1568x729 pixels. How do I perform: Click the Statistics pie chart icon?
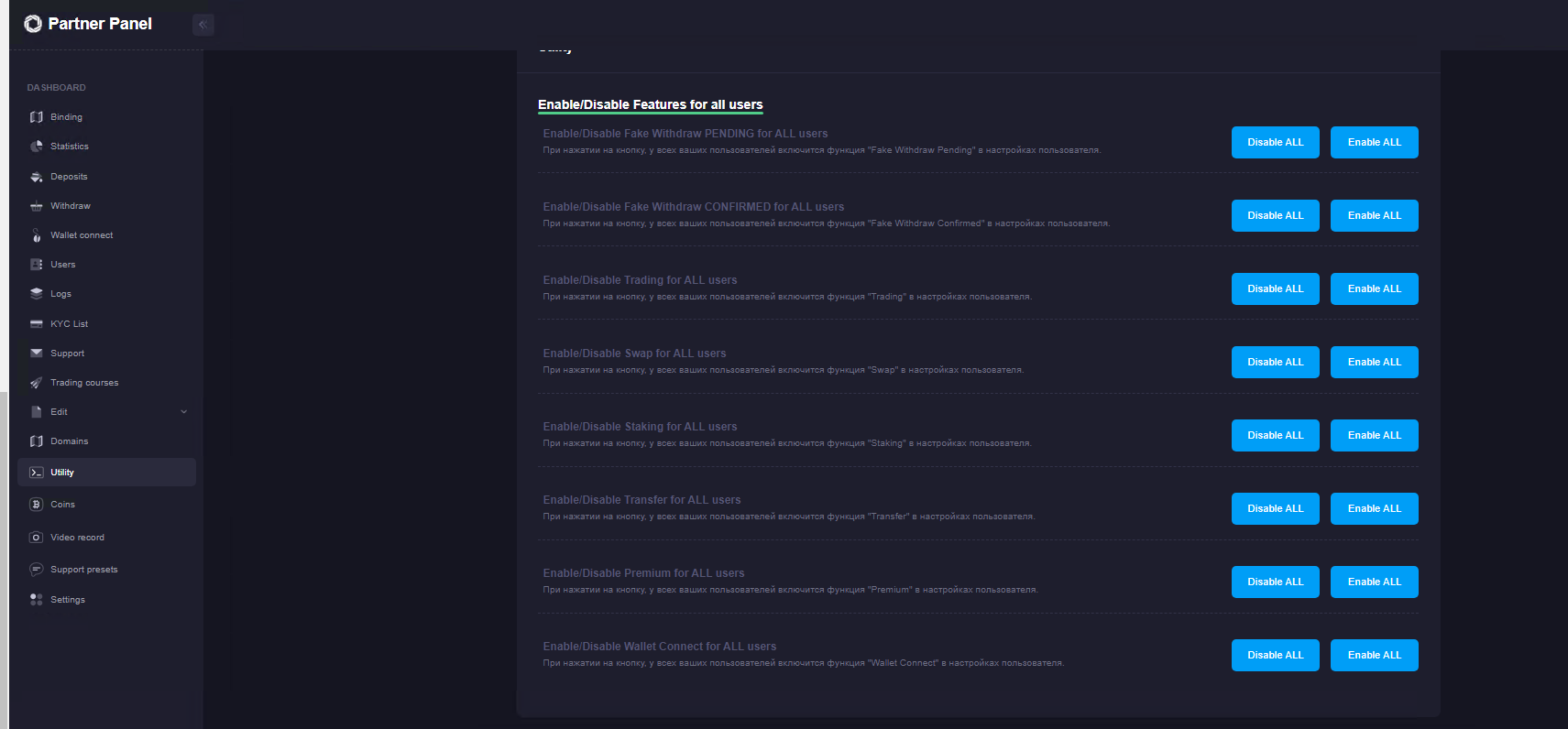[x=37, y=147]
